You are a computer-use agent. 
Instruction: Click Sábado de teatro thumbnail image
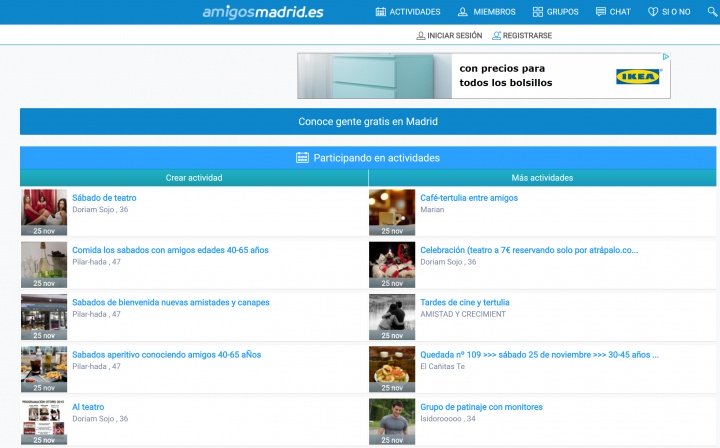click(44, 212)
